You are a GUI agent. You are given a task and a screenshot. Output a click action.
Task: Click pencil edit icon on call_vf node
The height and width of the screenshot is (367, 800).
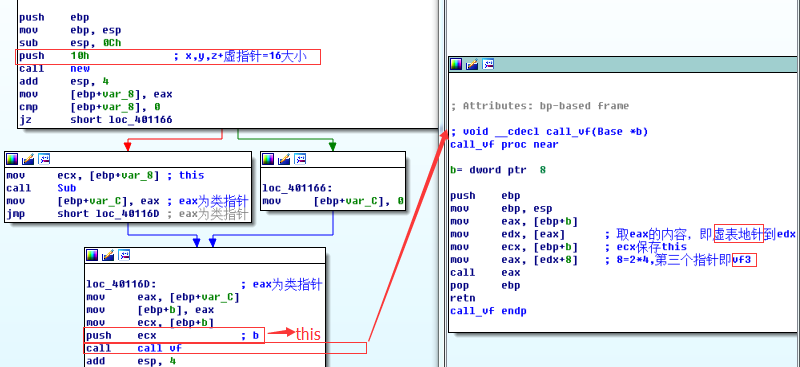coord(472,64)
